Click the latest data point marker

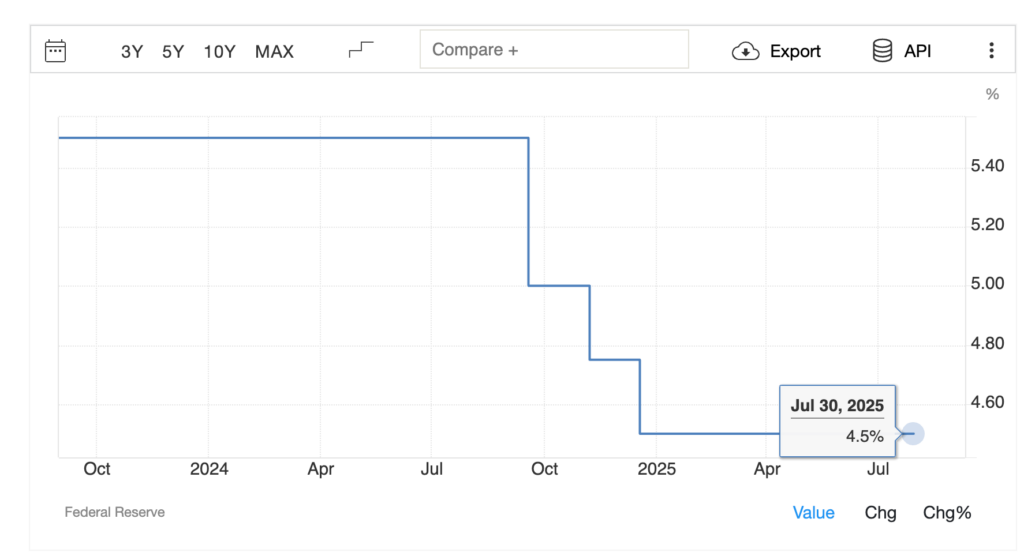click(x=911, y=433)
